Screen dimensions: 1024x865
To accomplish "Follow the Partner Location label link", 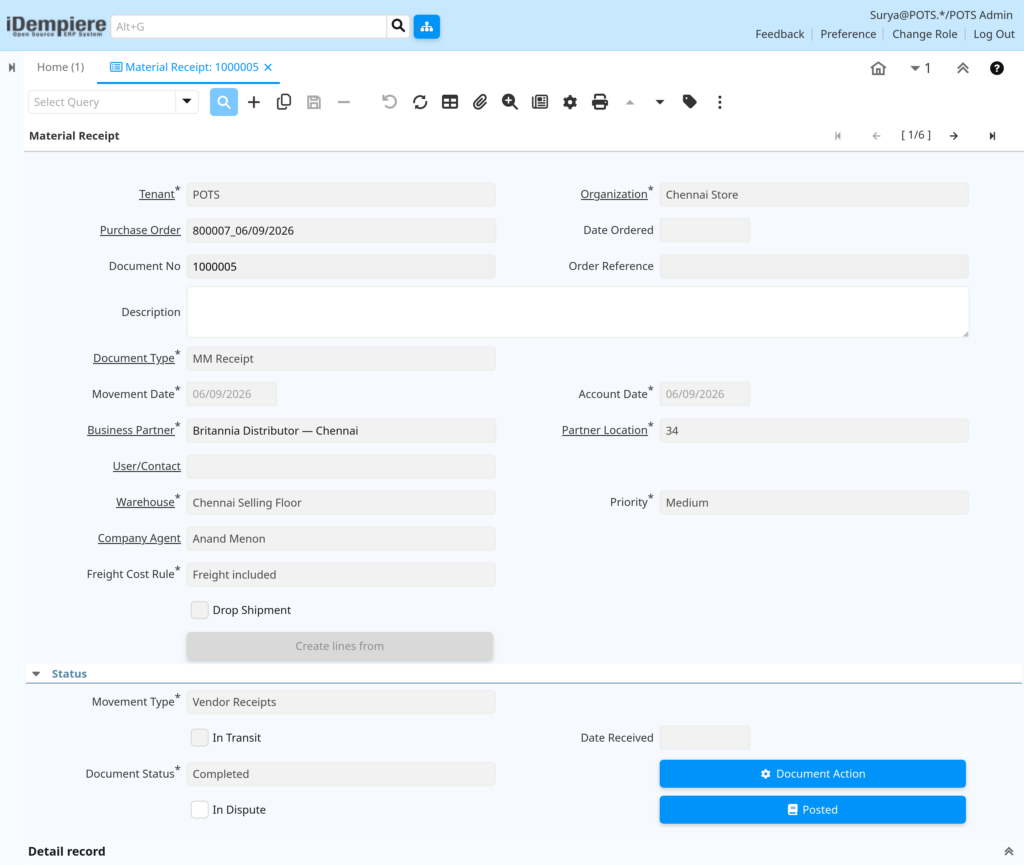I will pos(604,430).
